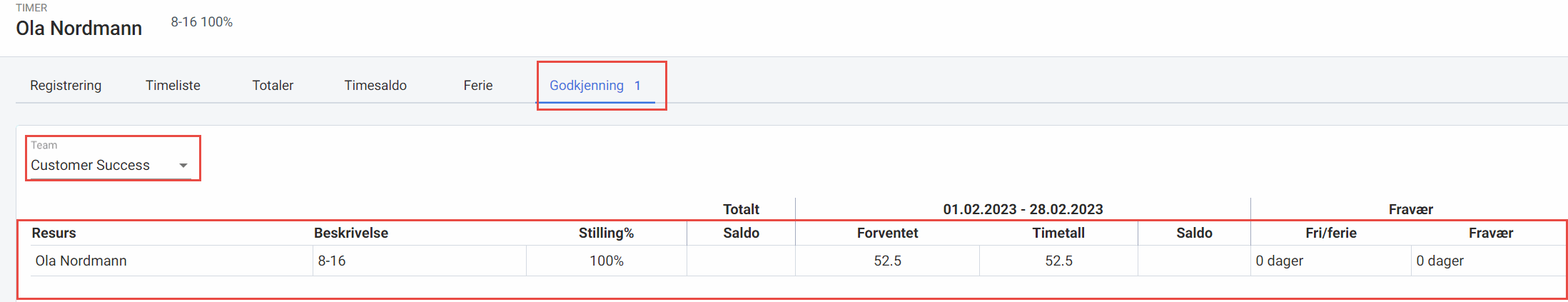Sort by the Resurs column header
1568x302 pixels.
[x=54, y=233]
